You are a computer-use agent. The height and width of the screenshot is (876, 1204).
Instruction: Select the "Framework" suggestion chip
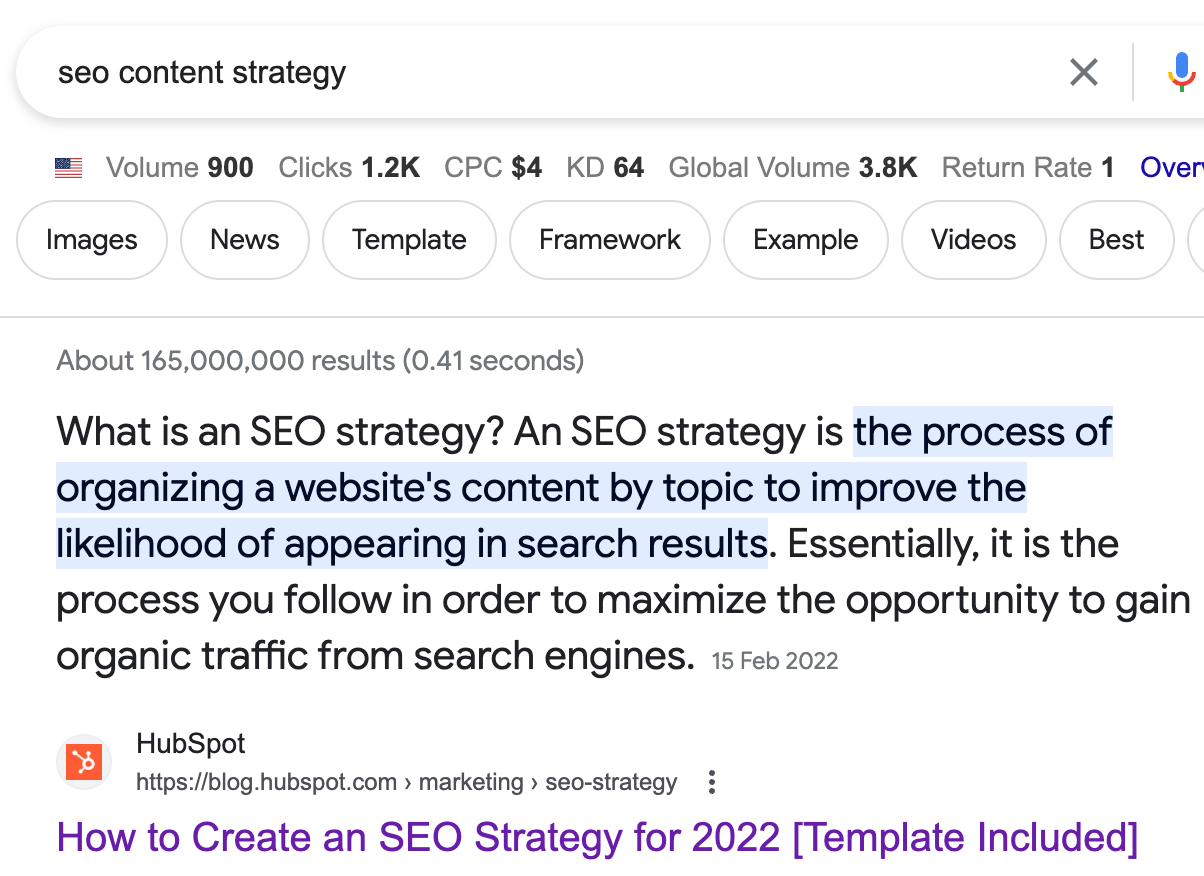coord(609,240)
